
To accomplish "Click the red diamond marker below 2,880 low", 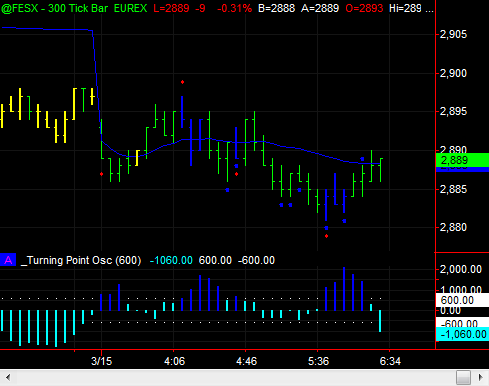I will [x=326, y=236].
